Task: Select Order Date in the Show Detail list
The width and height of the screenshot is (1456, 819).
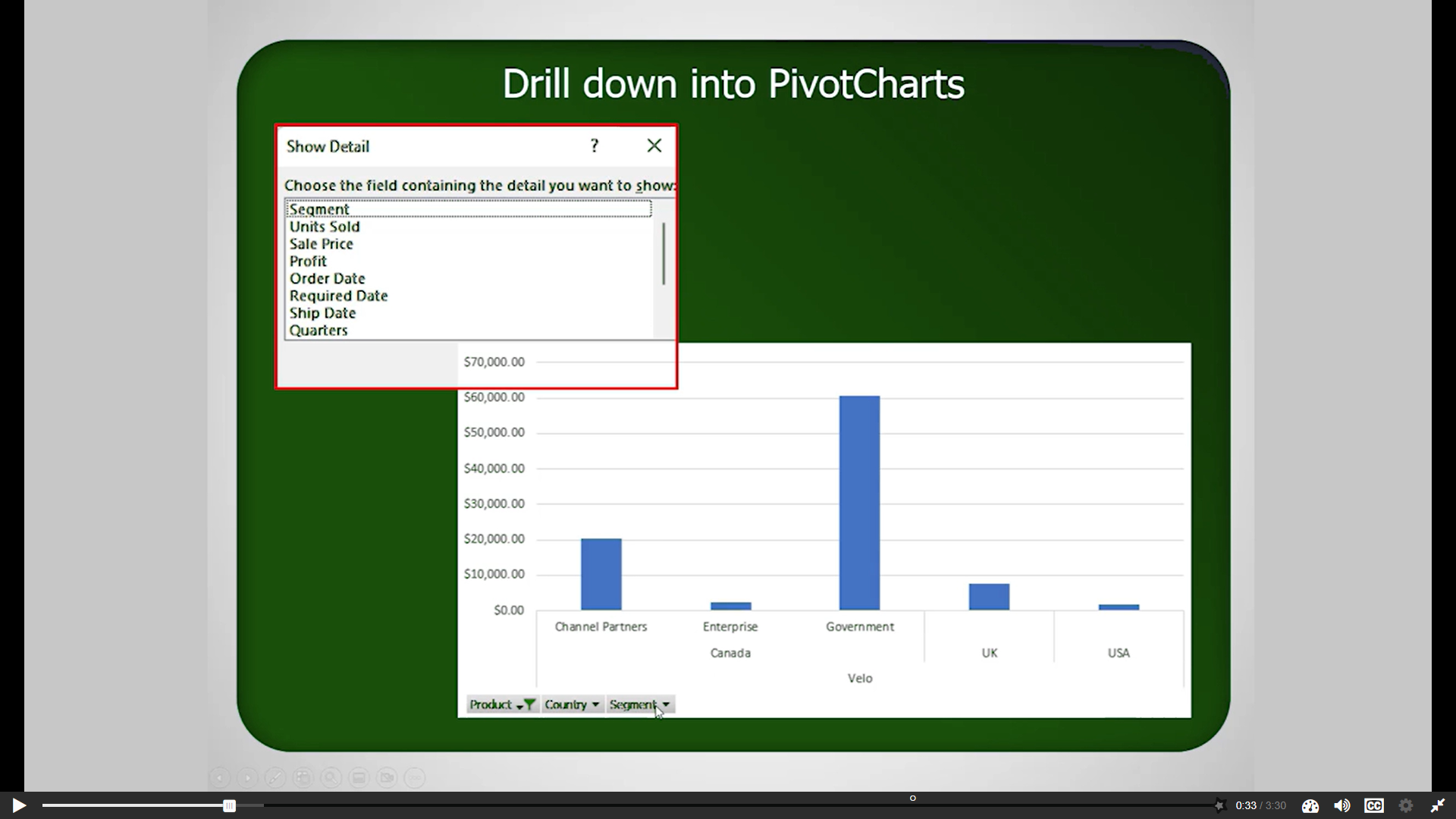Action: click(x=327, y=278)
